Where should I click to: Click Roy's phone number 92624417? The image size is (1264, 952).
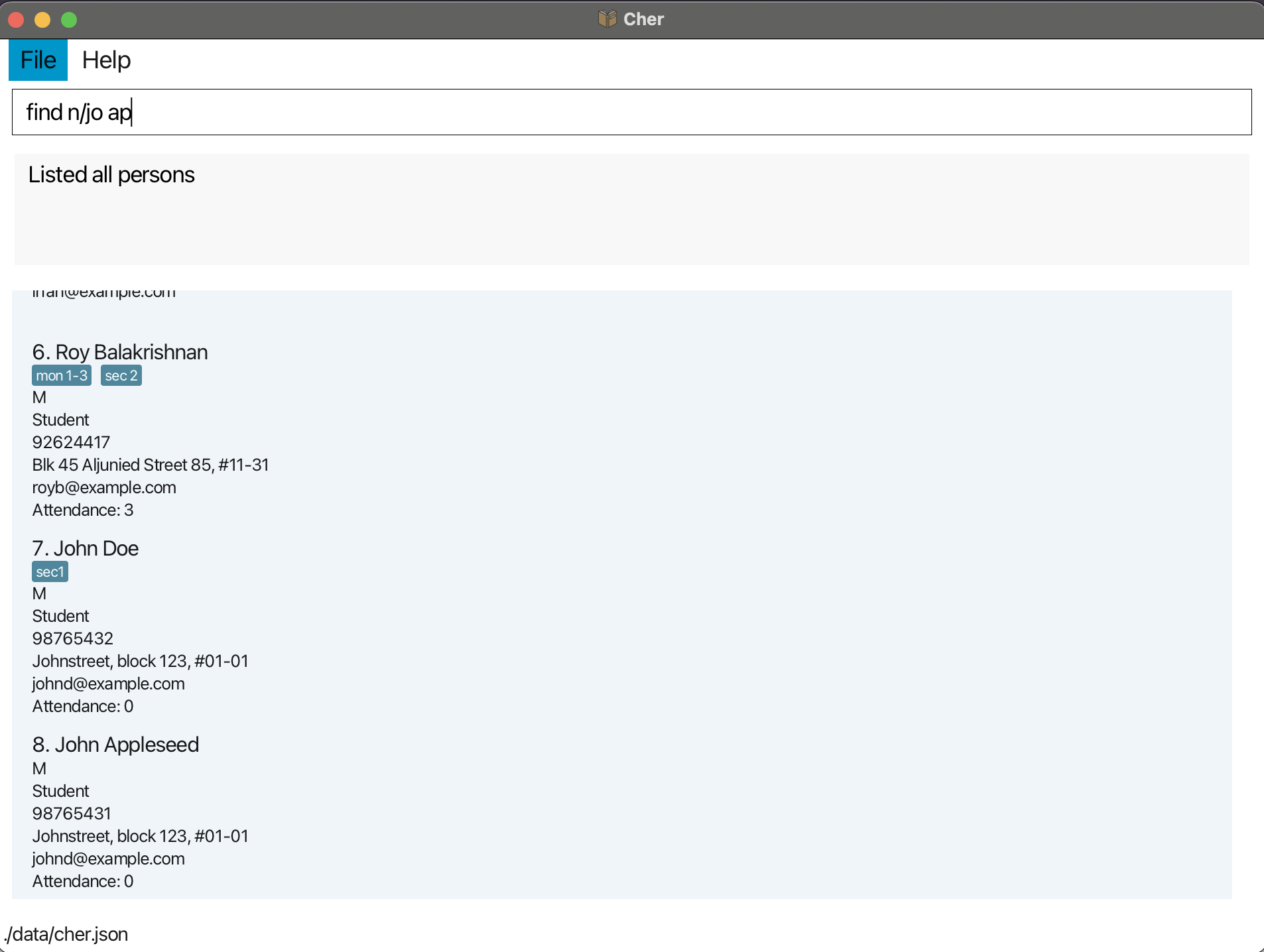[x=71, y=442]
